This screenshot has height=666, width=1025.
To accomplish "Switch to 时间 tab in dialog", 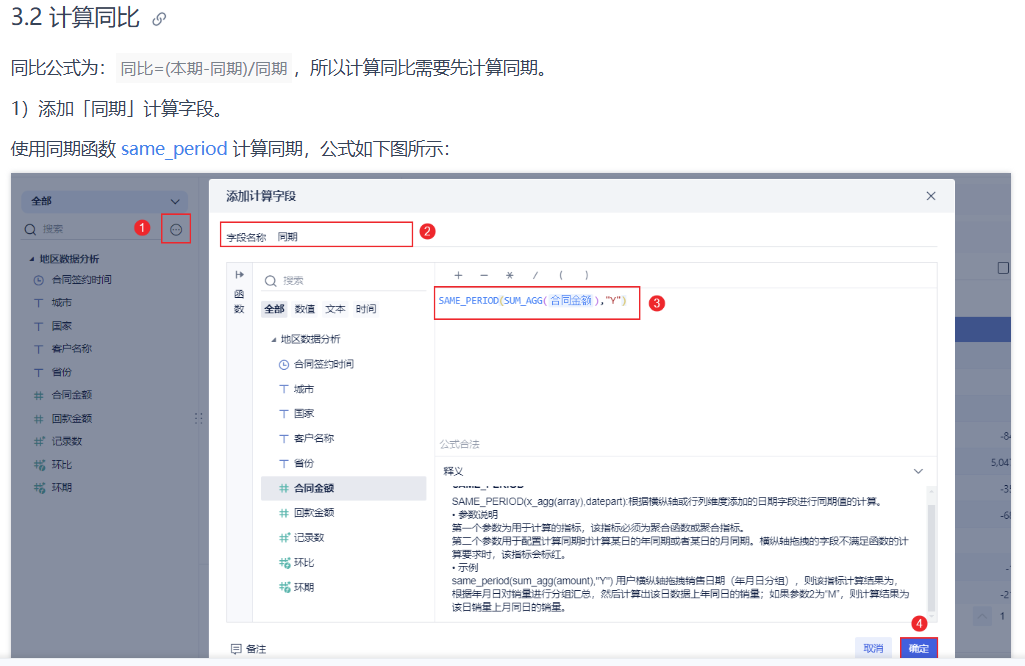I will (366, 309).
